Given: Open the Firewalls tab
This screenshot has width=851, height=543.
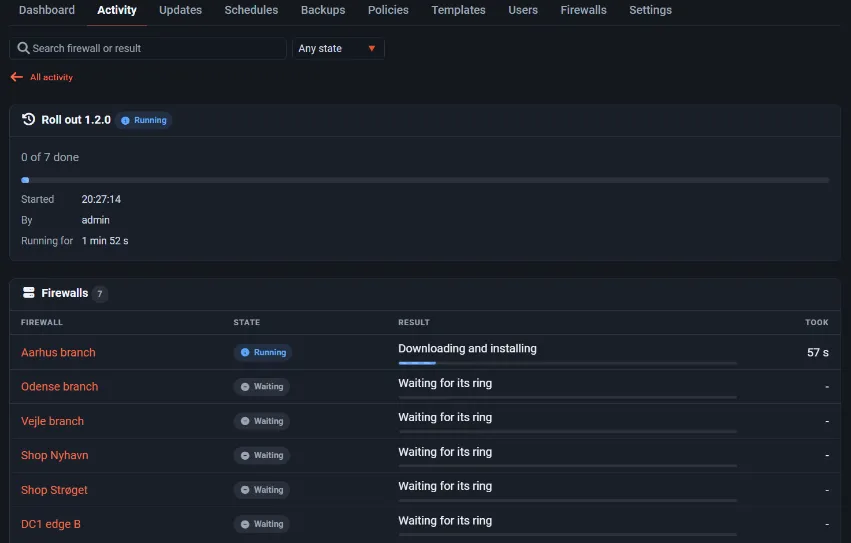Looking at the screenshot, I should (x=583, y=10).
